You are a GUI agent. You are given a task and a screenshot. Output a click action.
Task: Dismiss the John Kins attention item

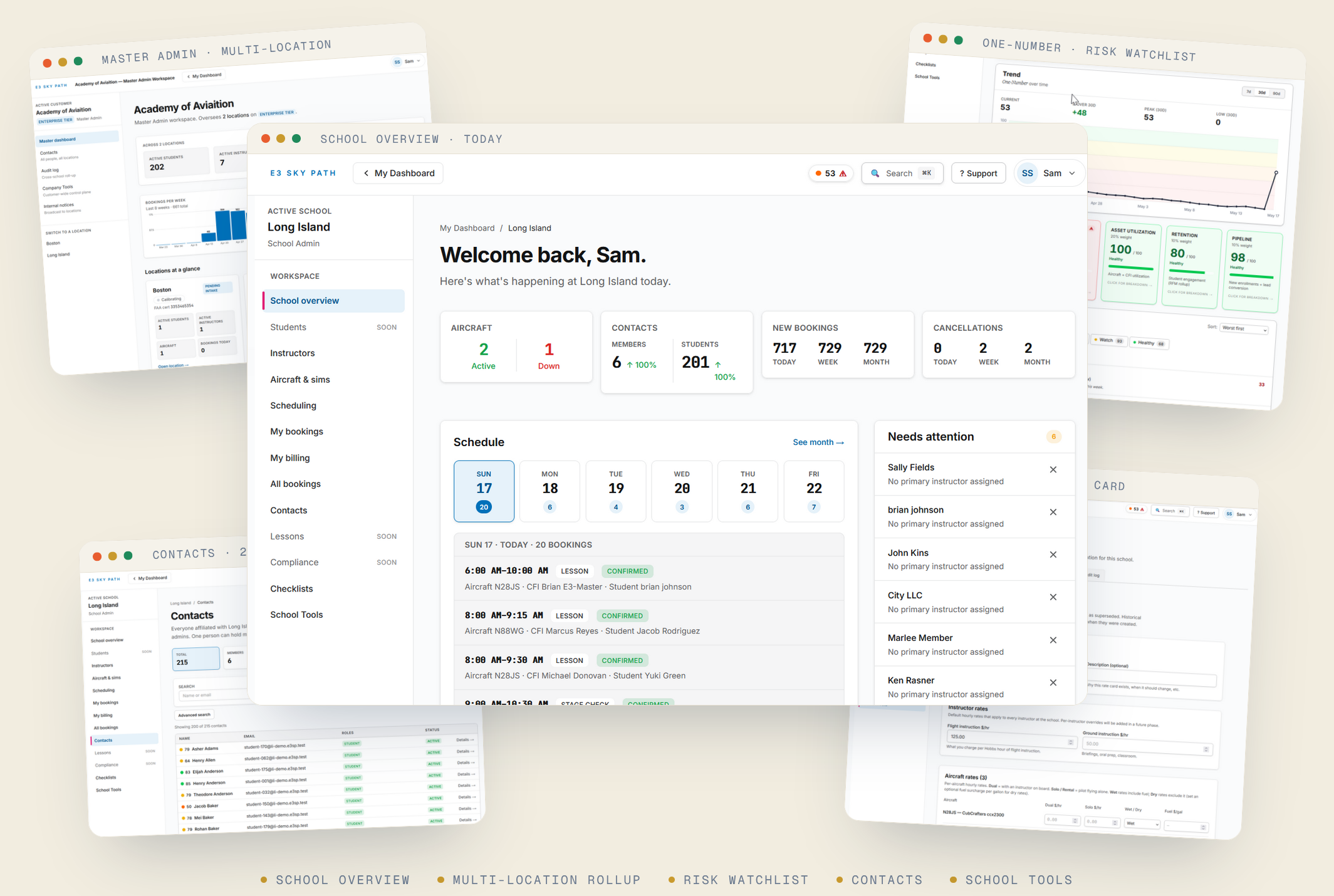click(1053, 555)
